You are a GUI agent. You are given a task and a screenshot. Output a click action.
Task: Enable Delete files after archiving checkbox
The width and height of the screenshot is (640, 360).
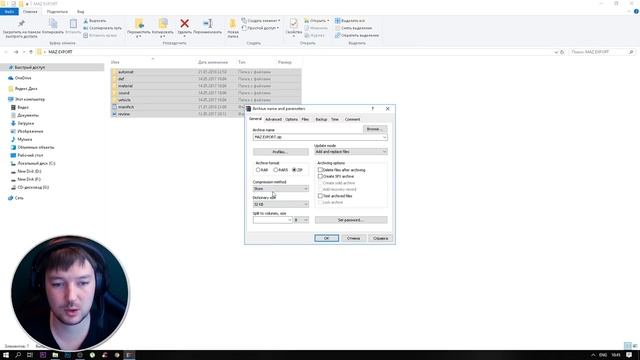coord(320,170)
